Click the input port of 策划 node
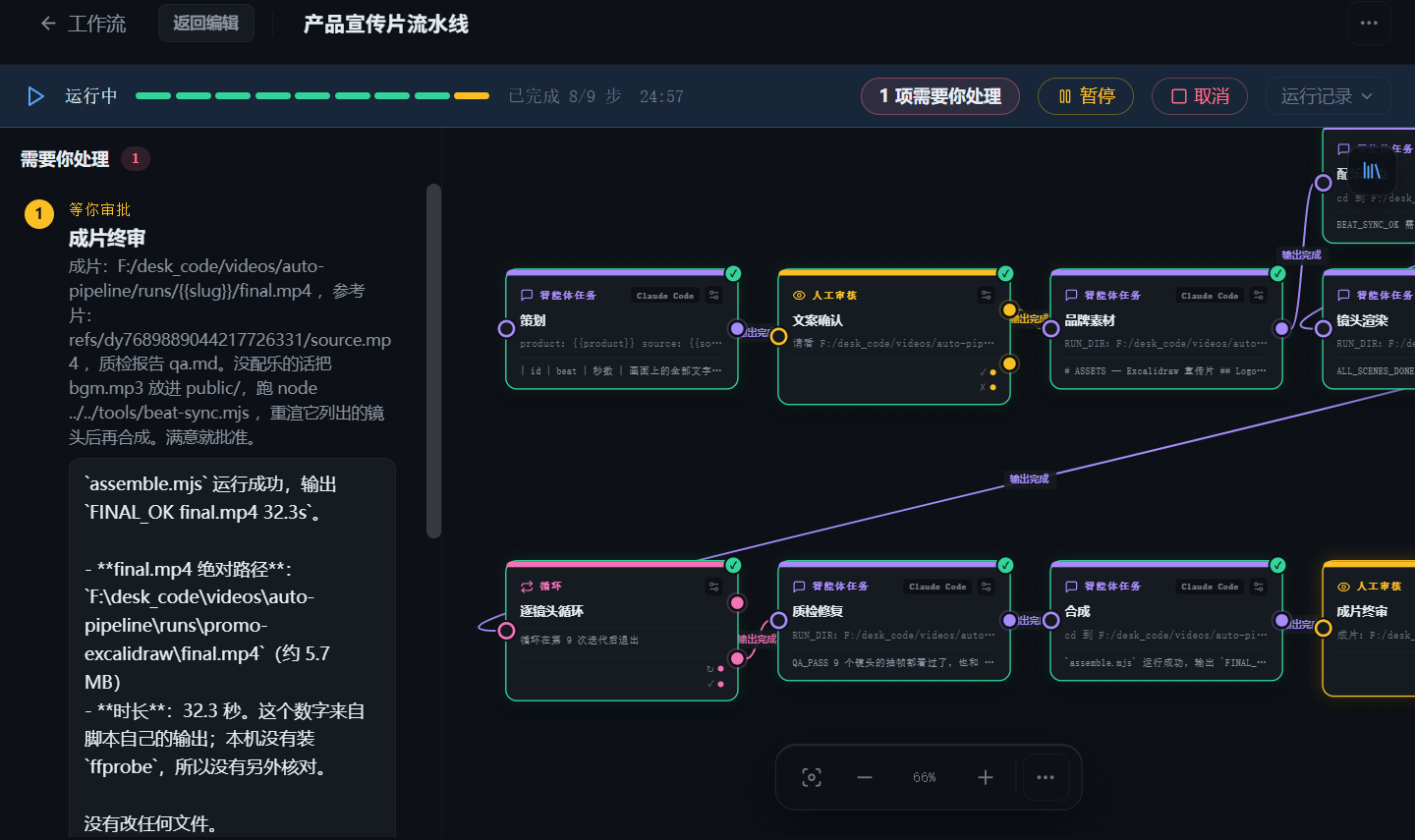The height and width of the screenshot is (840, 1415). [506, 329]
